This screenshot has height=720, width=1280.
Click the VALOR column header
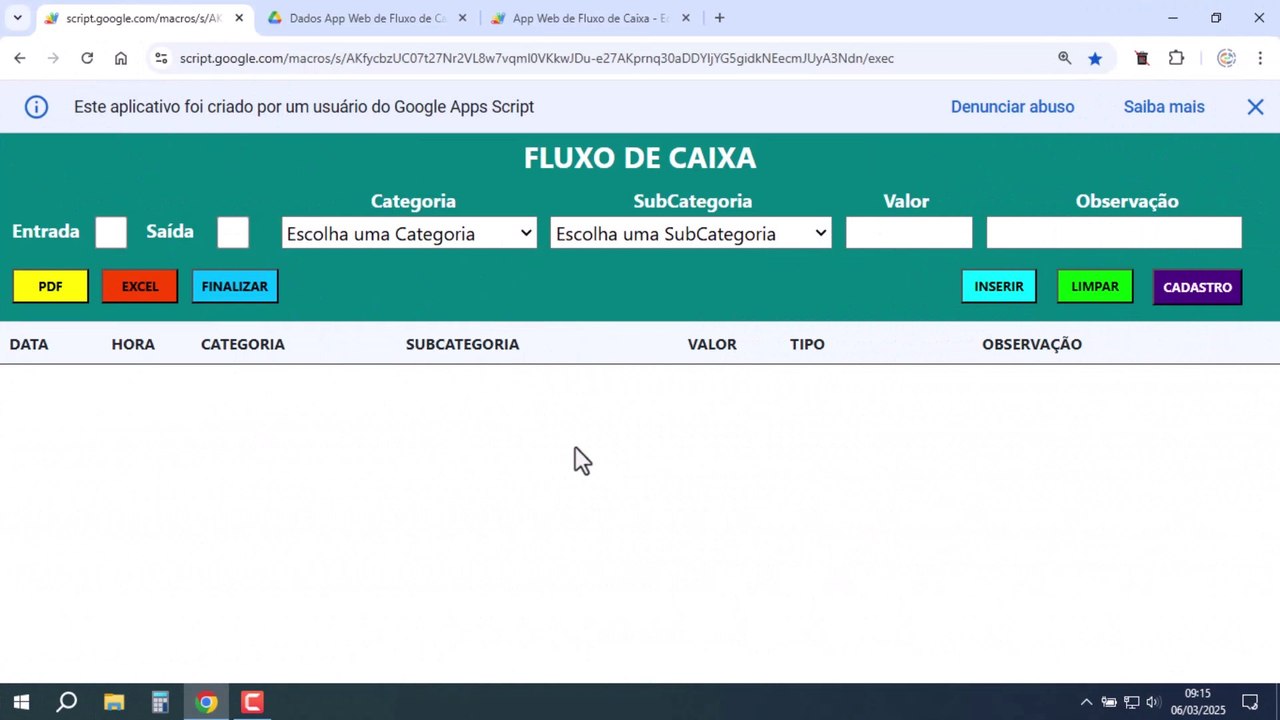[712, 344]
